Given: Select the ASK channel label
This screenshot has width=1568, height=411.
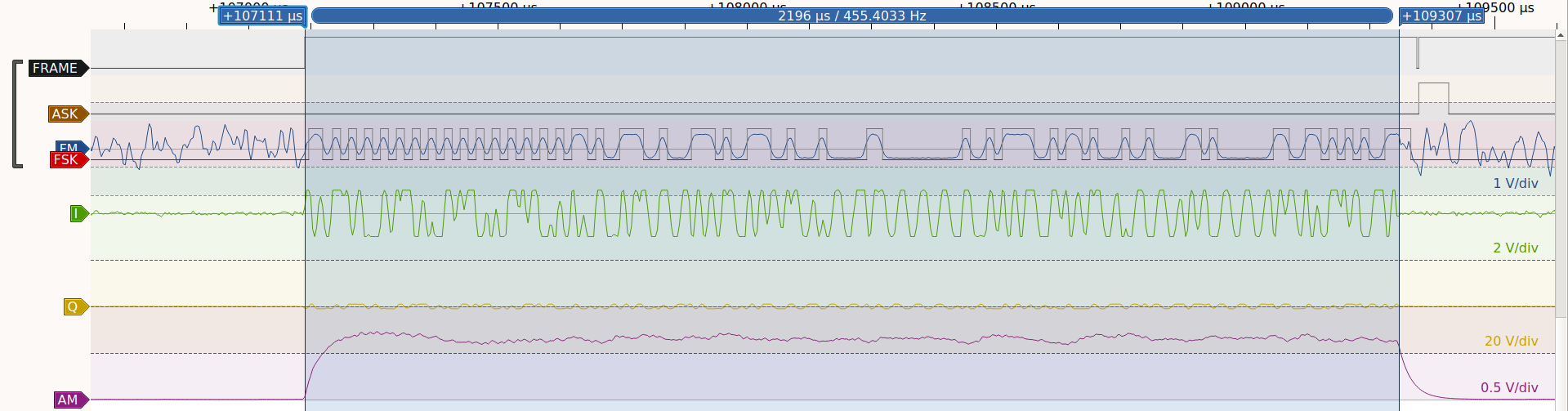Looking at the screenshot, I should click(68, 114).
